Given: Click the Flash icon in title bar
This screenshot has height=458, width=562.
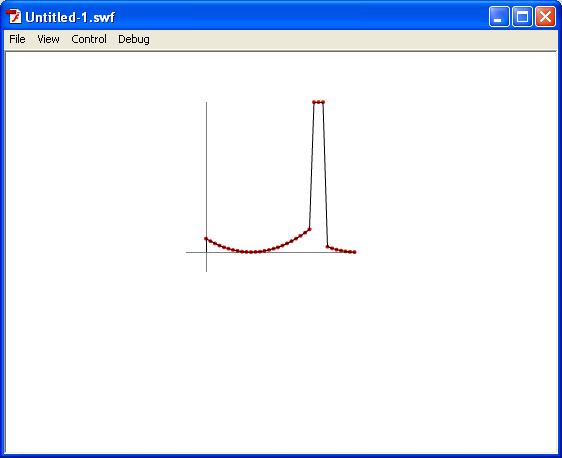Looking at the screenshot, I should tap(14, 17).
